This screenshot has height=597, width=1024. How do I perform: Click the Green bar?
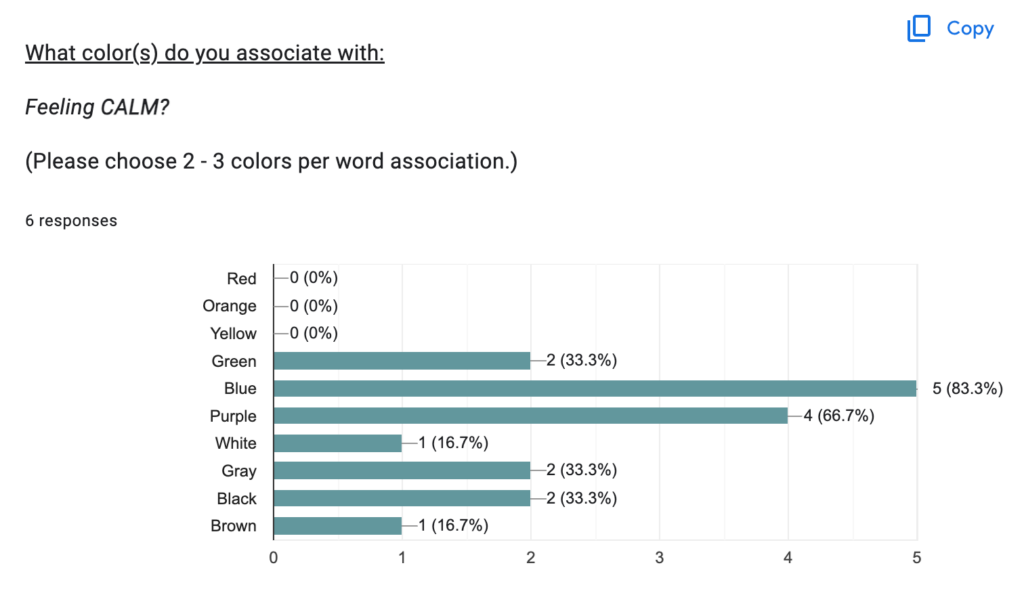402,361
